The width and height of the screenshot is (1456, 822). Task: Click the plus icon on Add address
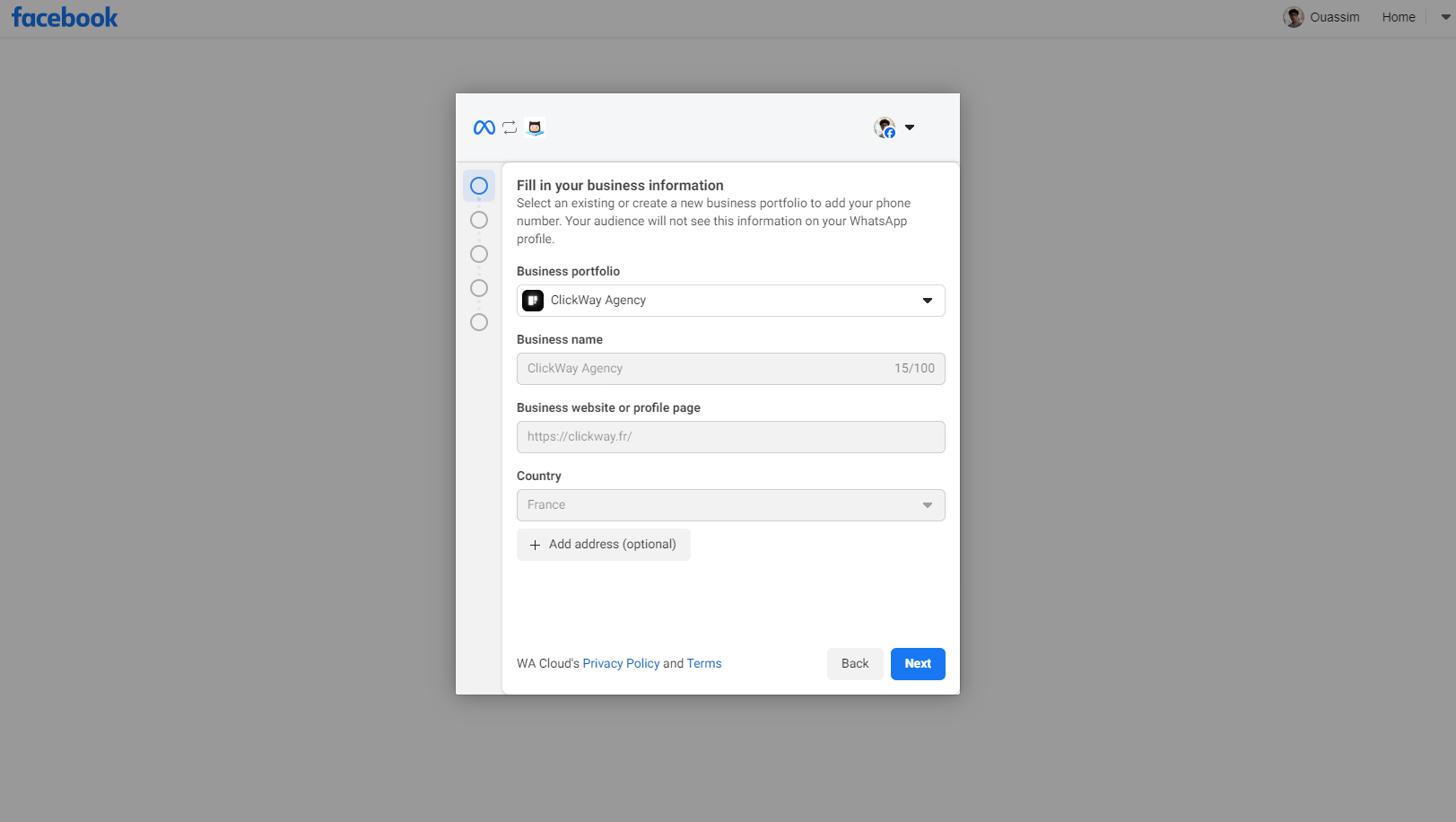(x=535, y=545)
